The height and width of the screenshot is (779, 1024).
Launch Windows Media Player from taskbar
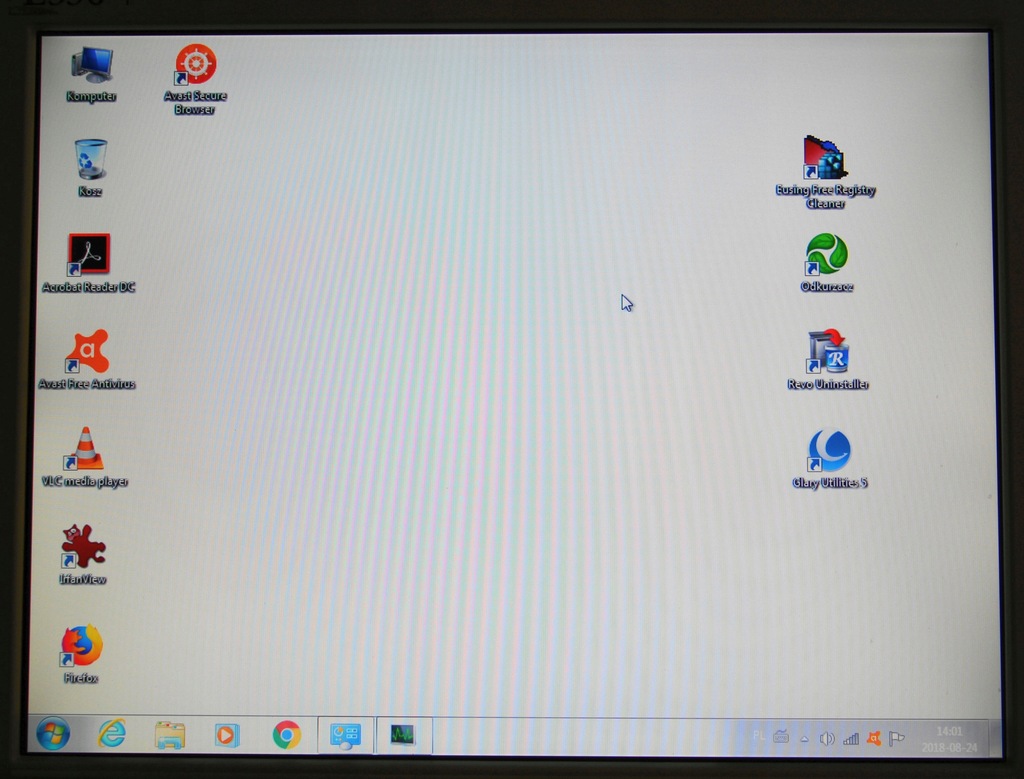tap(227, 735)
